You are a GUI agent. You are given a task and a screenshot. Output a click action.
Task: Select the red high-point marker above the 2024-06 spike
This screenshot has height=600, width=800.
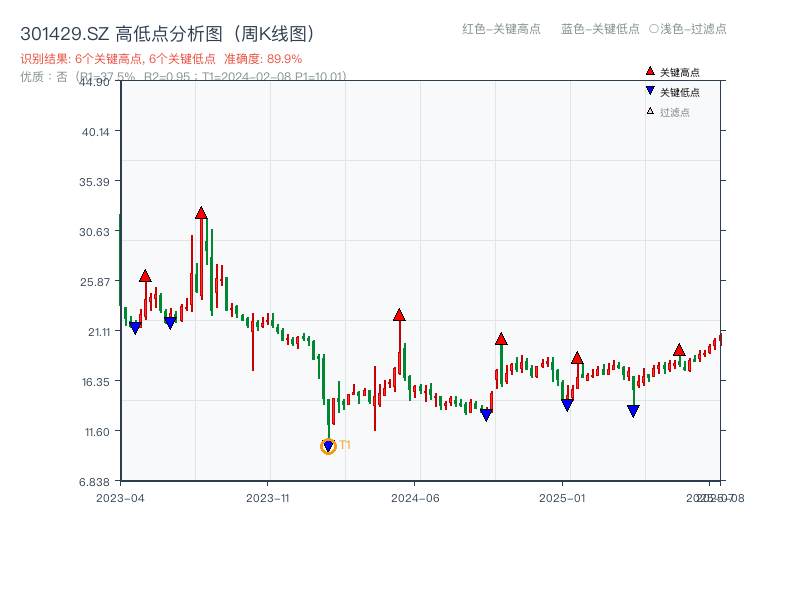tap(400, 315)
